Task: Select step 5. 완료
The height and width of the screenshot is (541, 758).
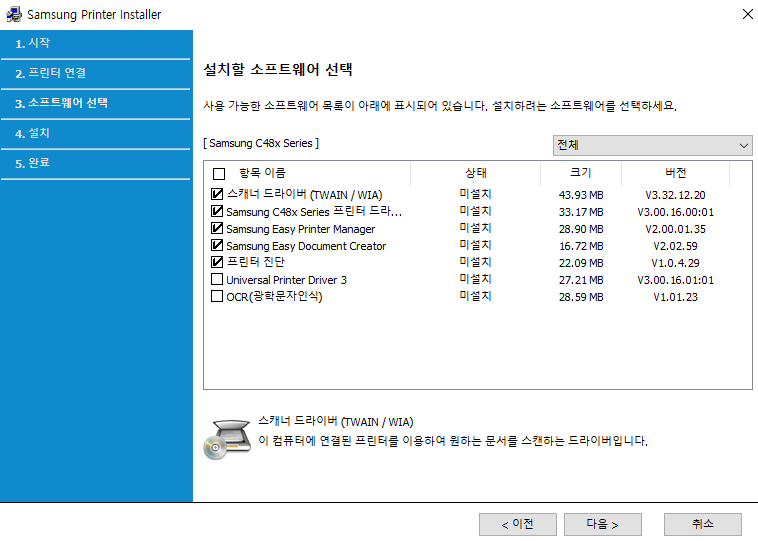Action: point(96,163)
